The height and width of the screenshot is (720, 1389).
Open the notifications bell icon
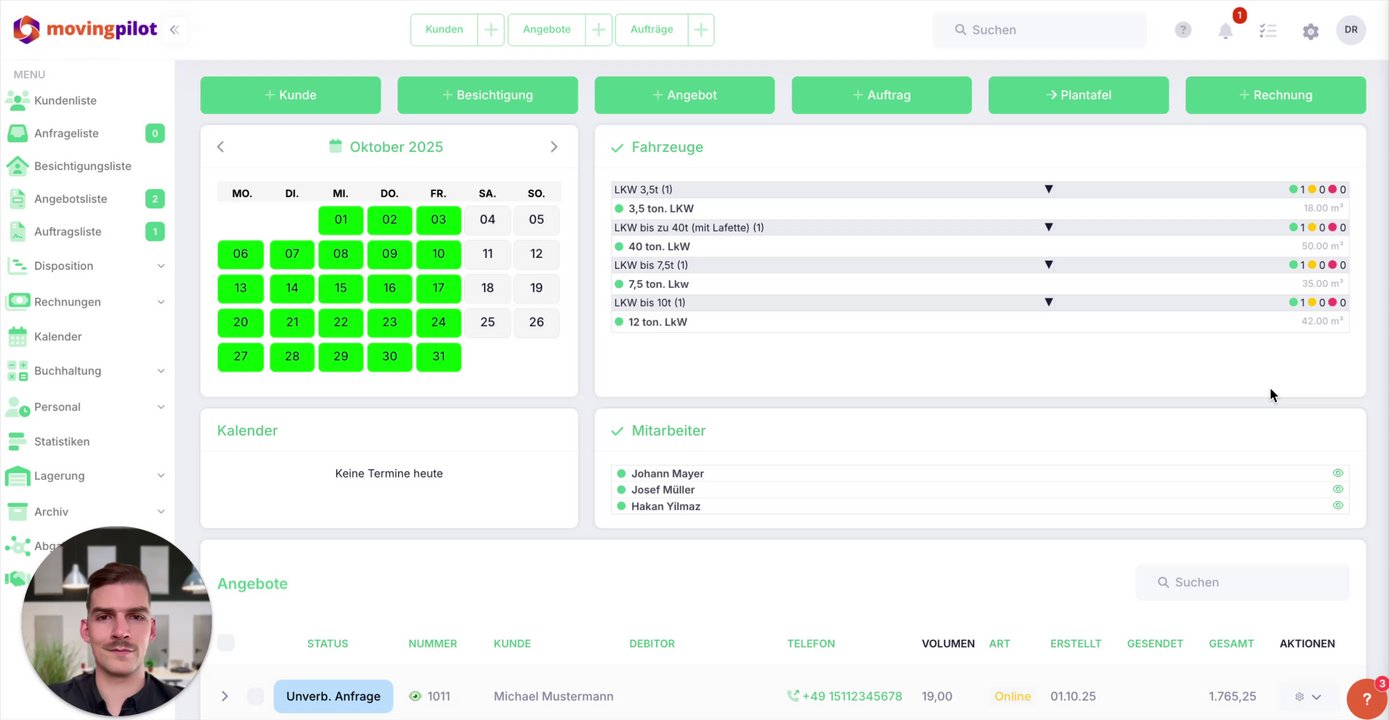coord(1225,31)
